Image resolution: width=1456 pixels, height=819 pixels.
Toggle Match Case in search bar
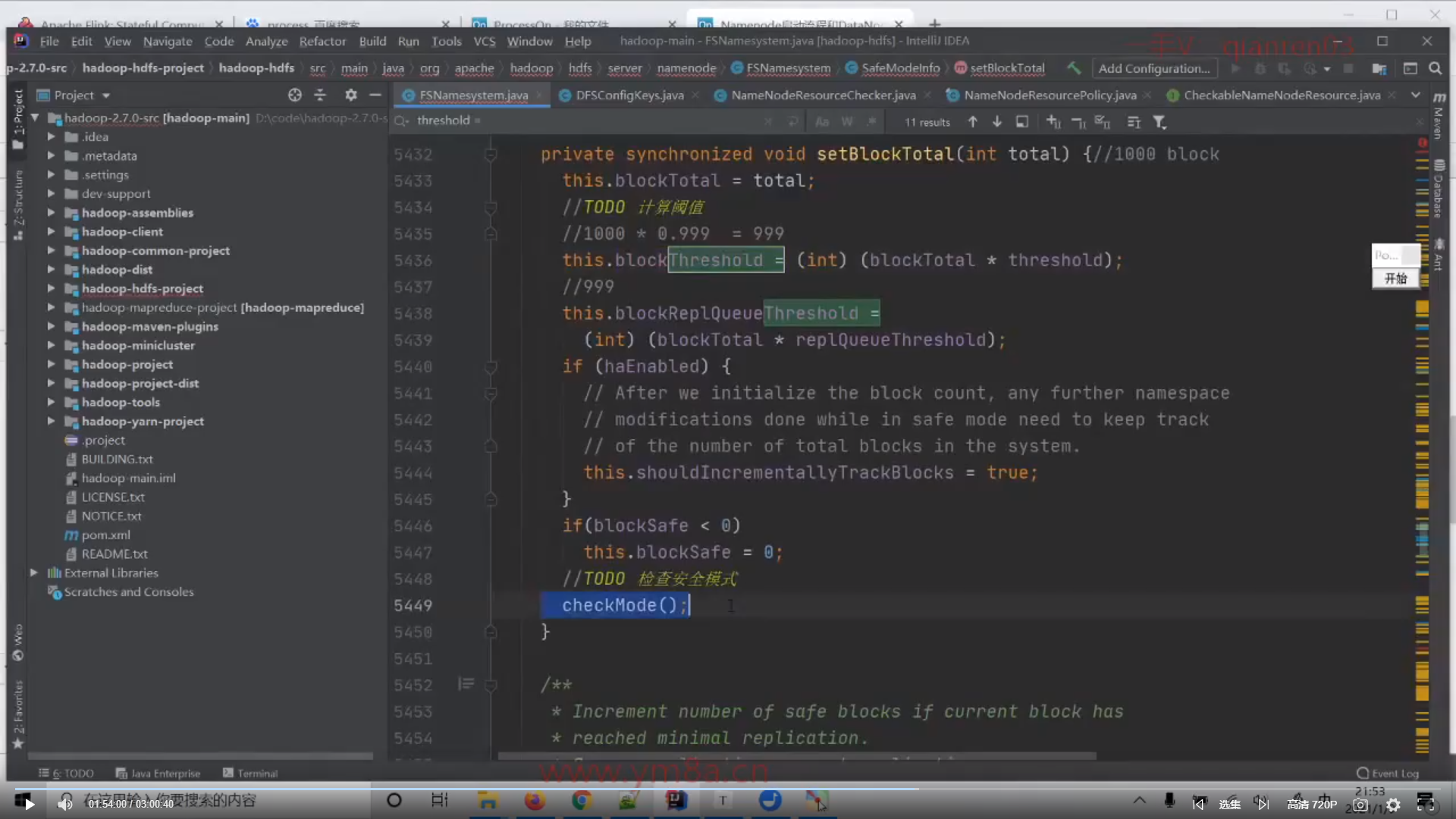pos(822,121)
